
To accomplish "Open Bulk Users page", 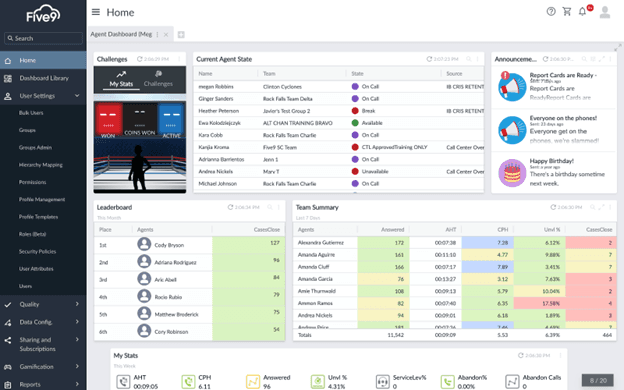I will click(31, 113).
